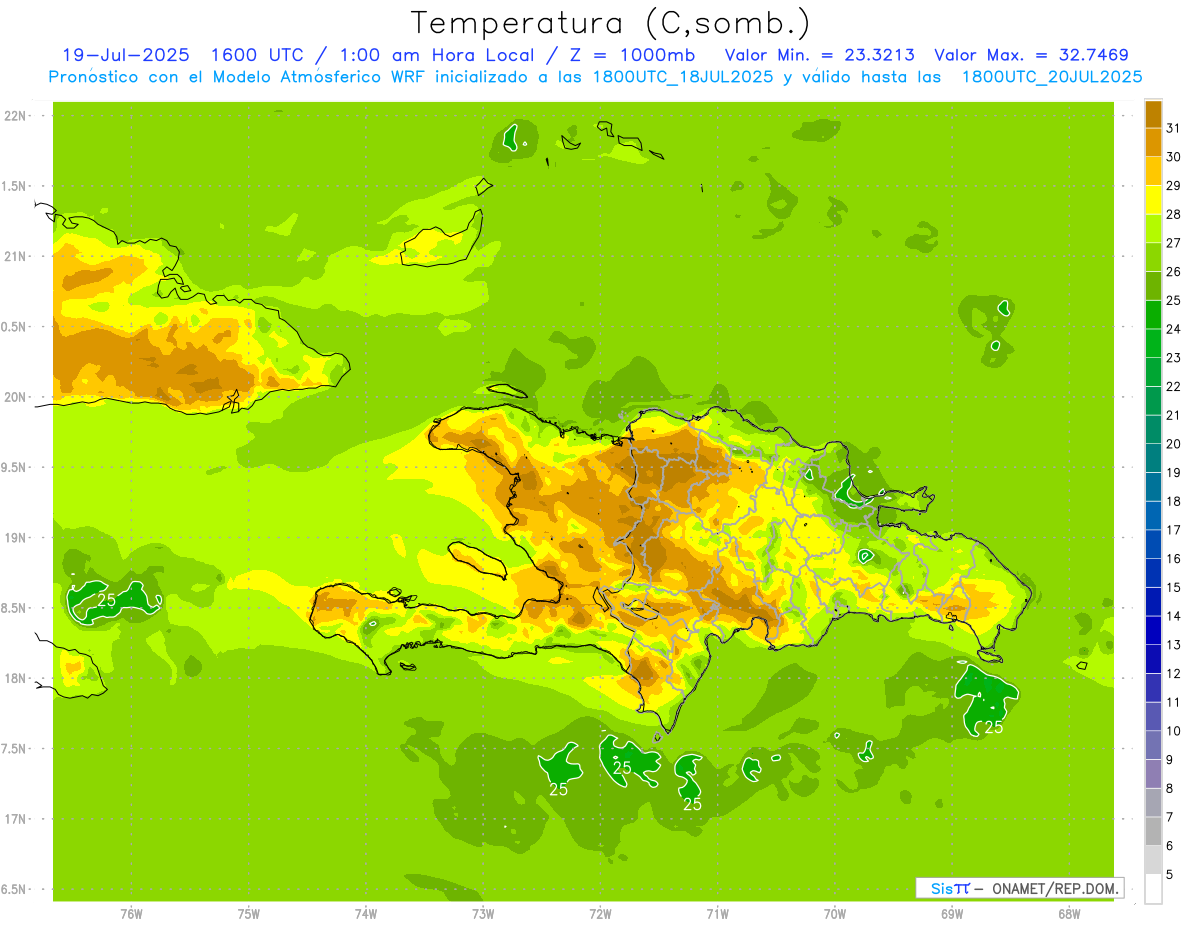
Task: Click the legend value "31"
Action: point(1174,128)
